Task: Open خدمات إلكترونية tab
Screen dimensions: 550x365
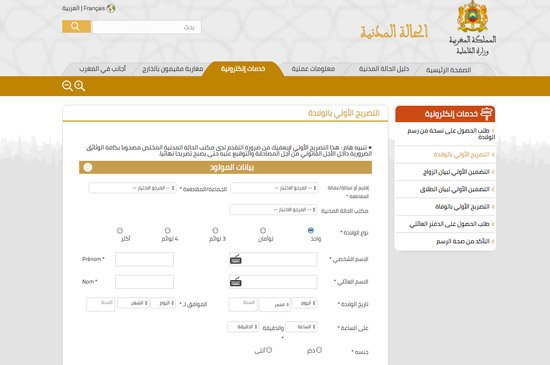Action: [243, 68]
